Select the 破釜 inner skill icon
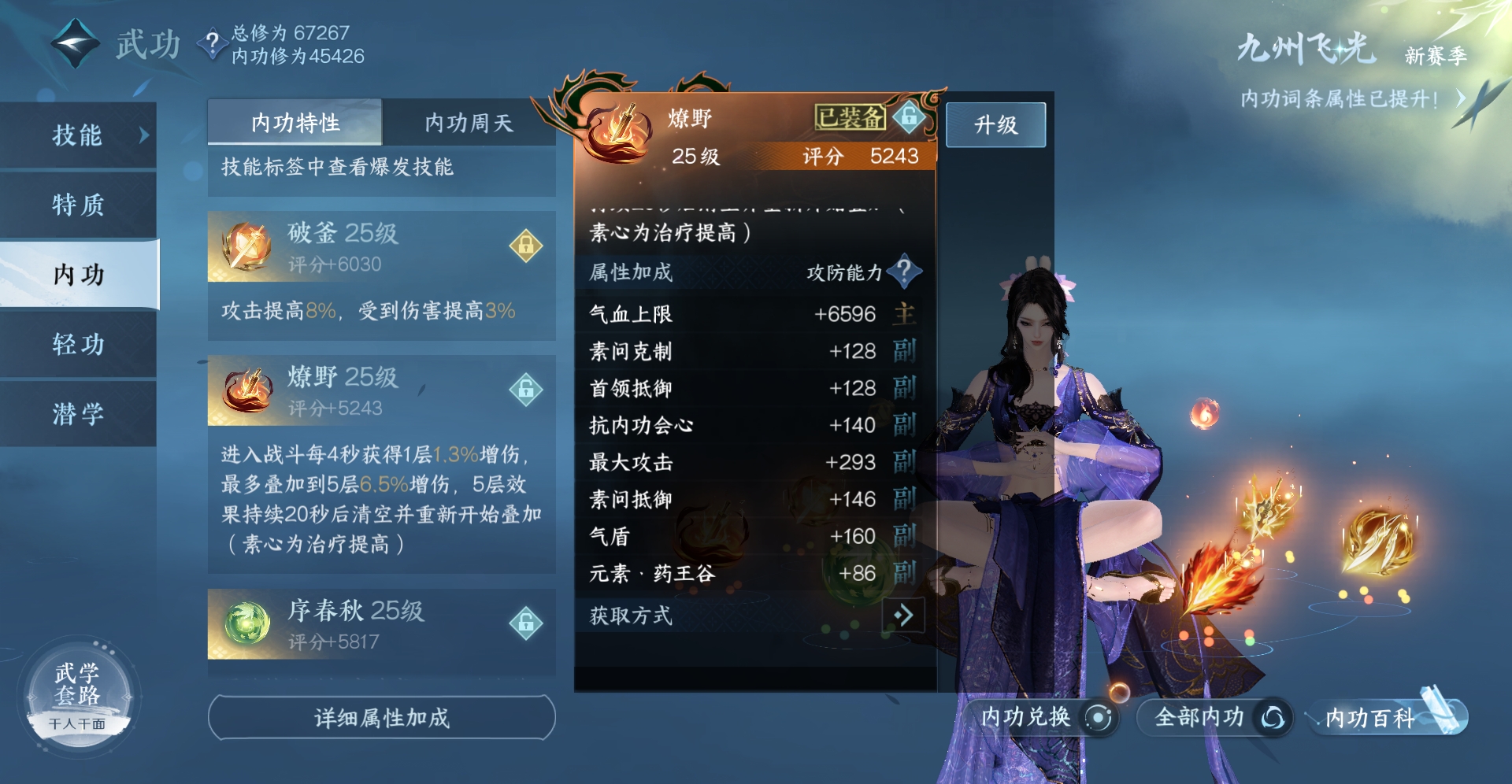 pos(246,246)
